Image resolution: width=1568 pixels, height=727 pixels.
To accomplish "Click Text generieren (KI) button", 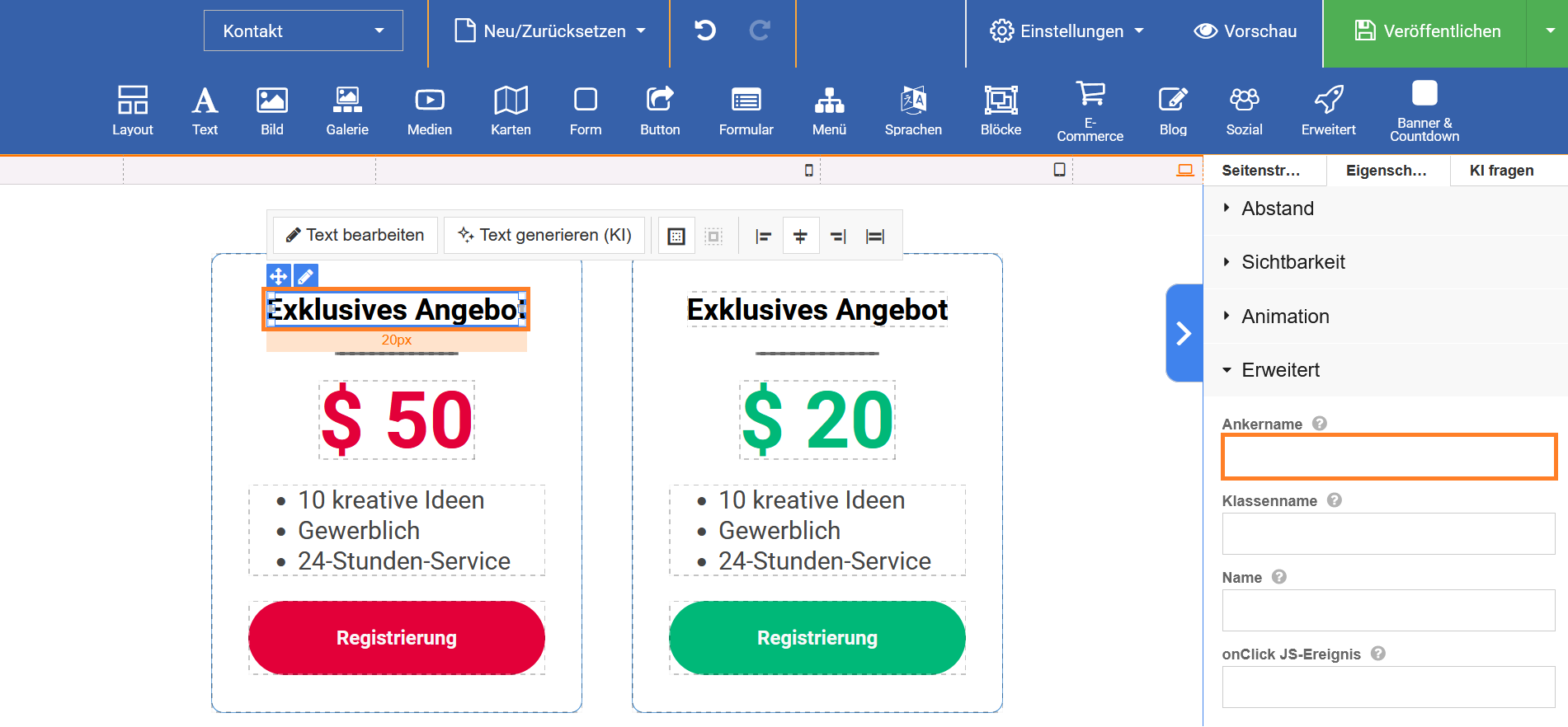I will tap(545, 236).
